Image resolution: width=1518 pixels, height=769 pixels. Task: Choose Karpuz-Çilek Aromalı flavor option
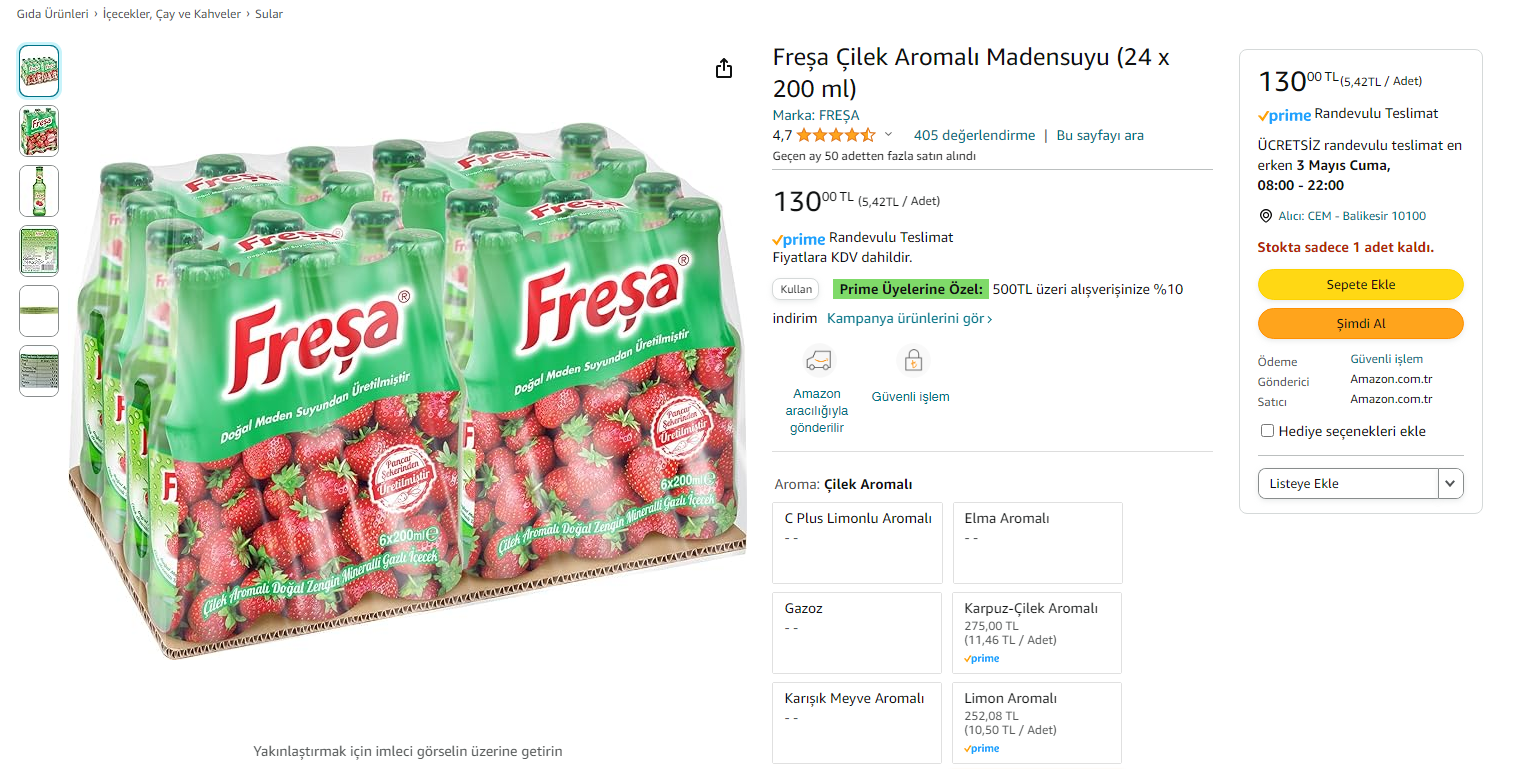click(x=1036, y=632)
